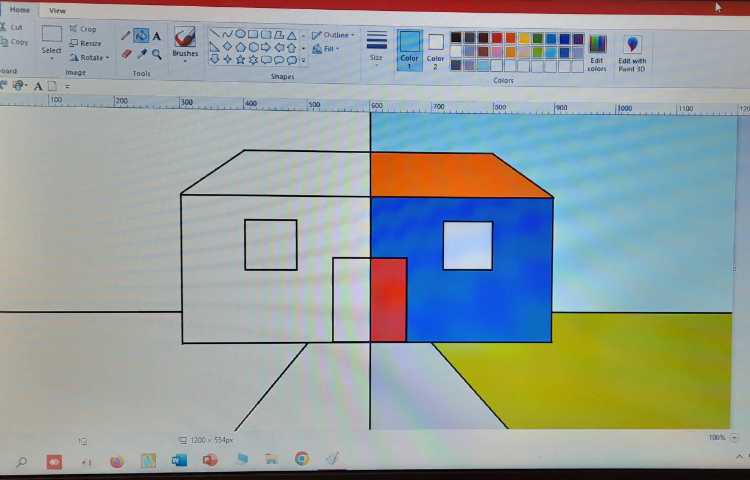
Task: Click the Crop button
Action: coord(84,29)
